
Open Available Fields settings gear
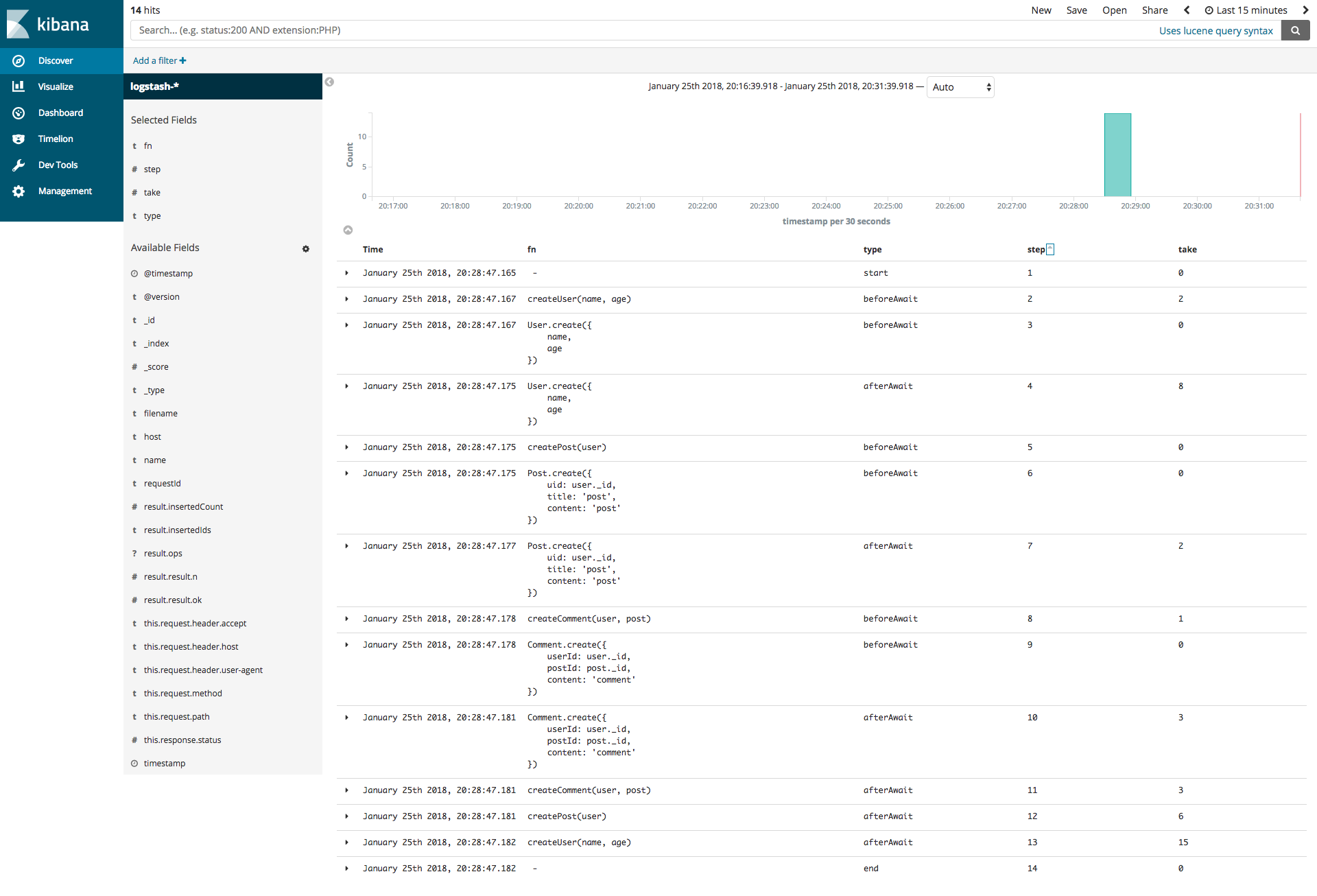[306, 248]
